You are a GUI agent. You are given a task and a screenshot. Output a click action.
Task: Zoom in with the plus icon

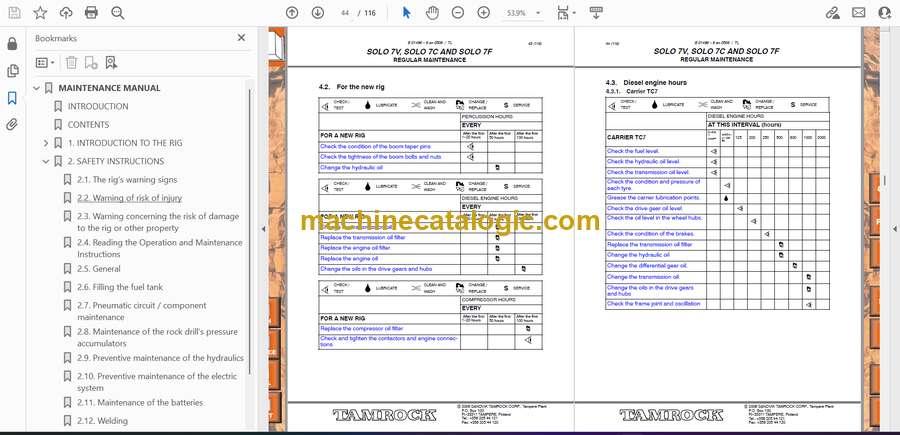tap(484, 13)
